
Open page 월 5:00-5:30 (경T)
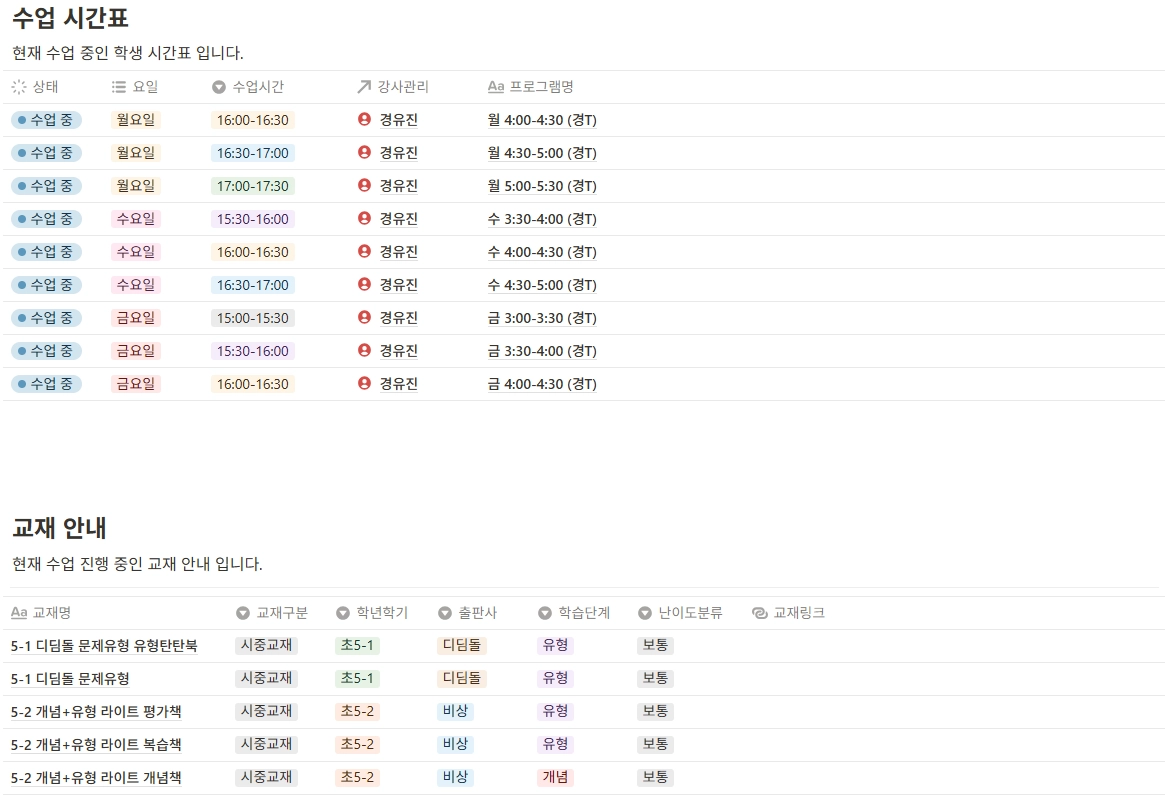coord(542,186)
